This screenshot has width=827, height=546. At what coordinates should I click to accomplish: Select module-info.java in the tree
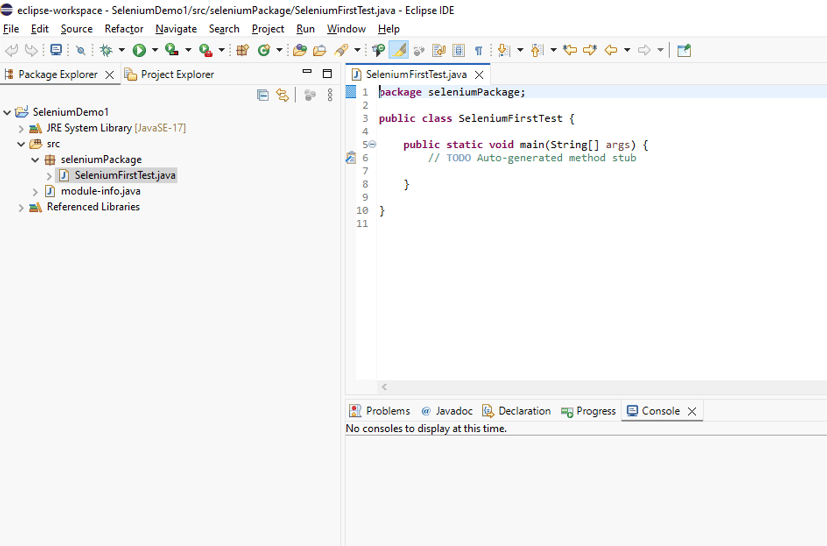click(x=100, y=191)
